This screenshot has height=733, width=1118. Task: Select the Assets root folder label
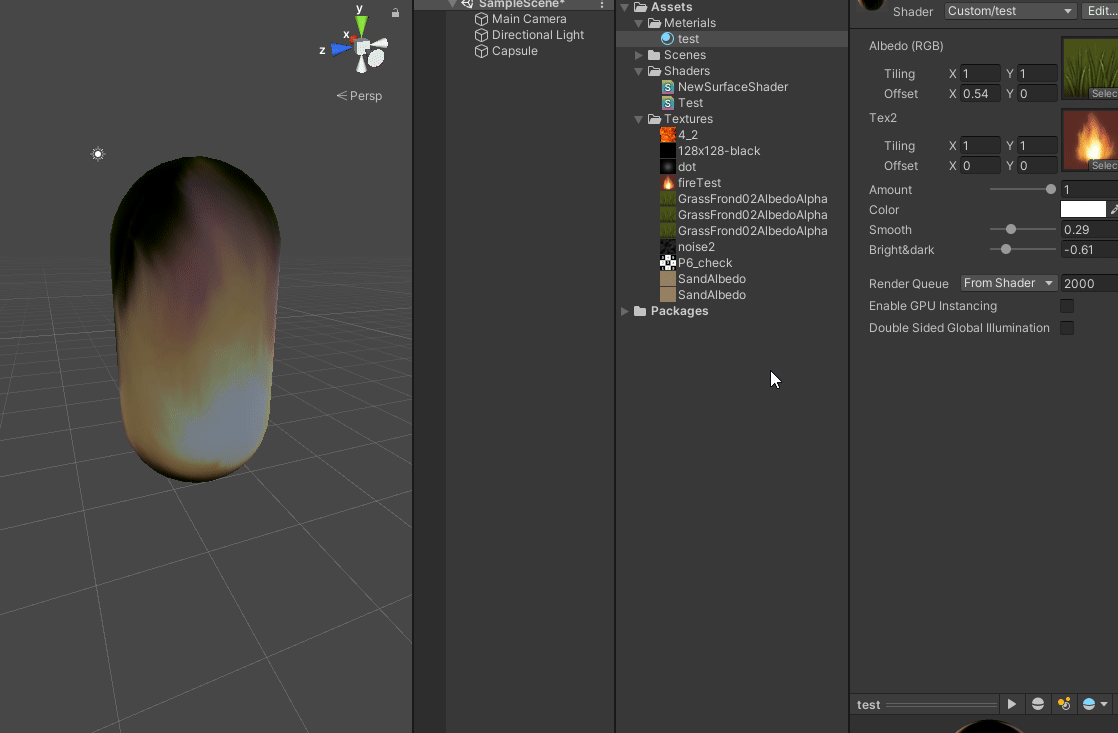(x=672, y=7)
